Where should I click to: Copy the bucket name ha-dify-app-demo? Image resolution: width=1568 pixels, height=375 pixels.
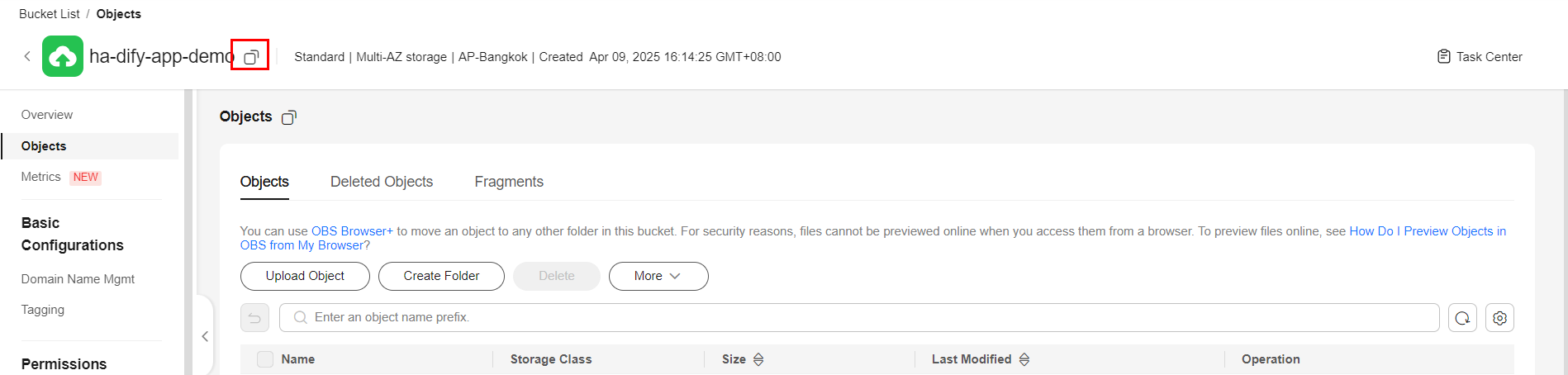coord(251,56)
